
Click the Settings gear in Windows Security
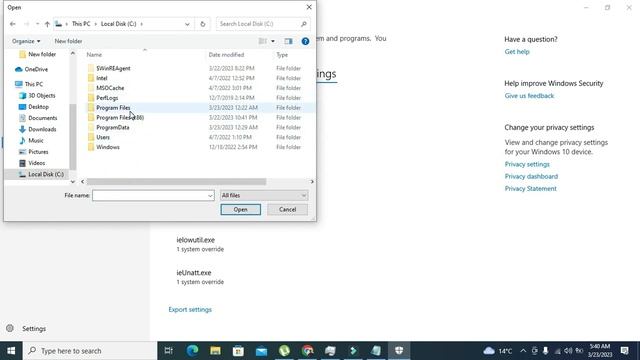coord(10,328)
